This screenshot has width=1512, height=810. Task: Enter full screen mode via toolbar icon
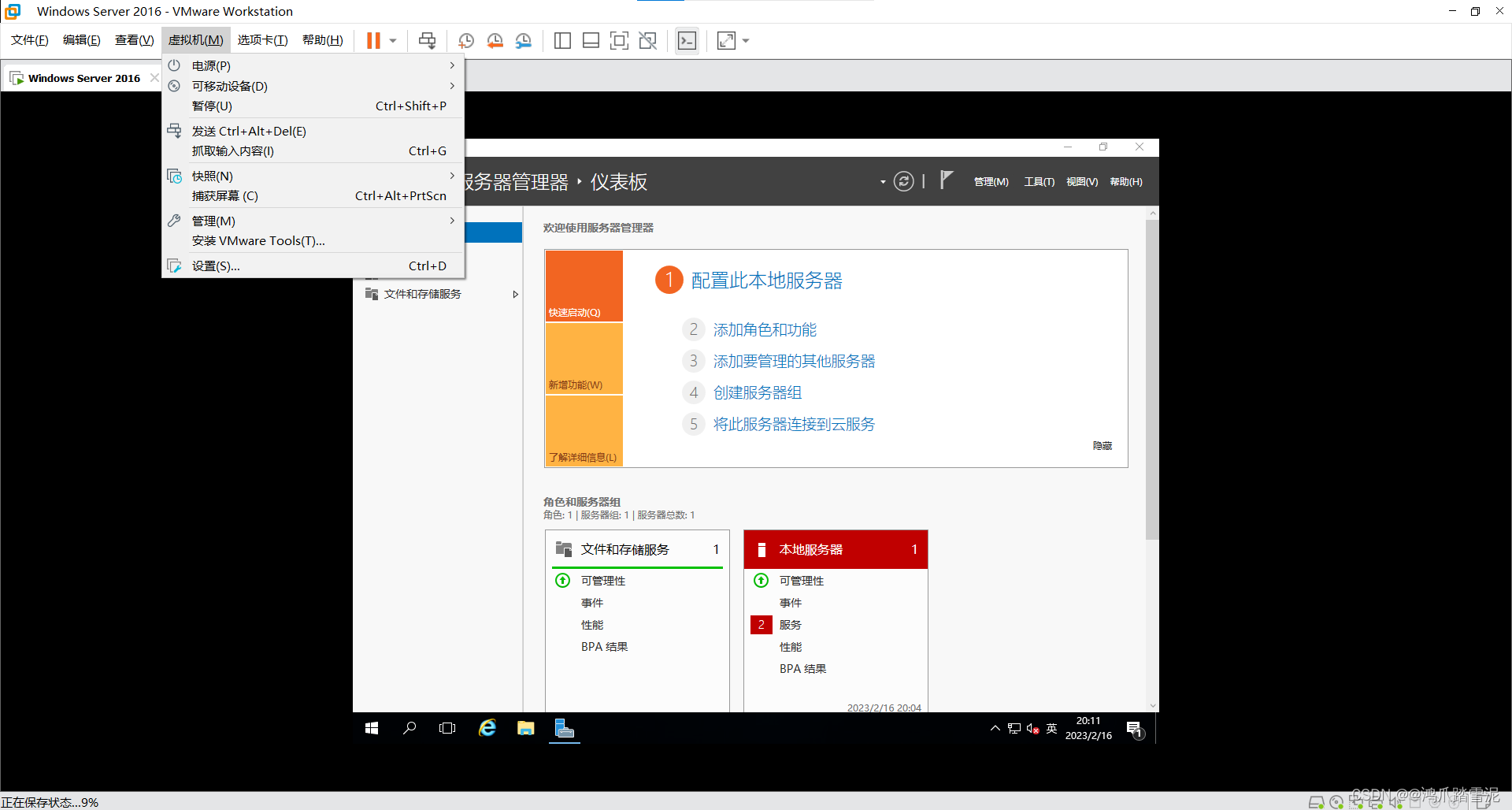pos(620,40)
